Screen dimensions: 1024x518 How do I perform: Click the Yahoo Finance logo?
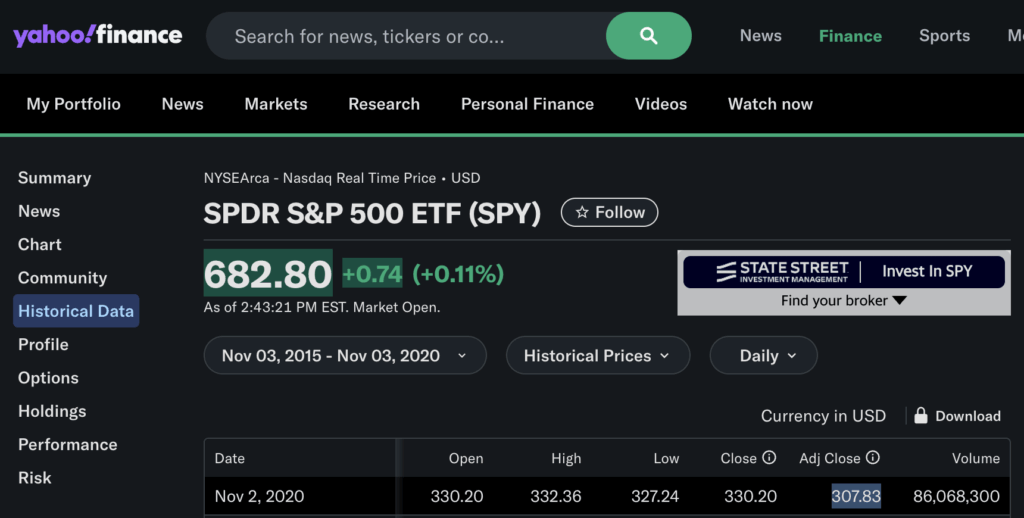97,36
